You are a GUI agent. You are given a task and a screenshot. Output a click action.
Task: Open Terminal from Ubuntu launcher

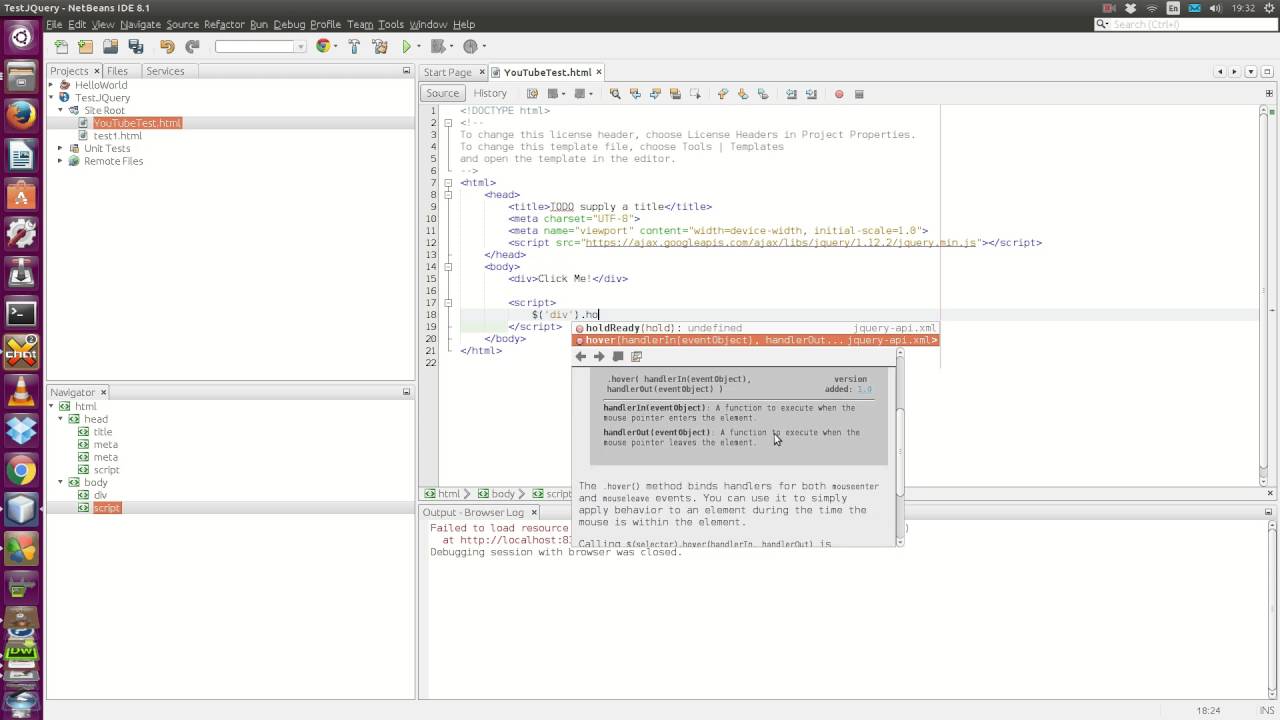[21, 313]
